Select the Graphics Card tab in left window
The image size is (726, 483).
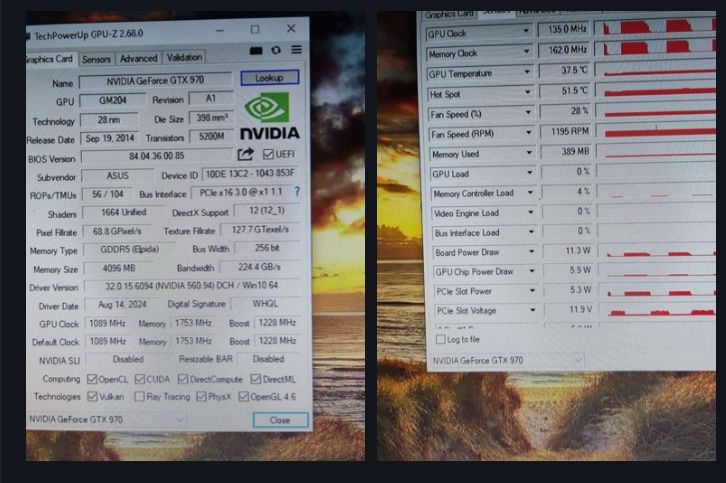[50, 59]
